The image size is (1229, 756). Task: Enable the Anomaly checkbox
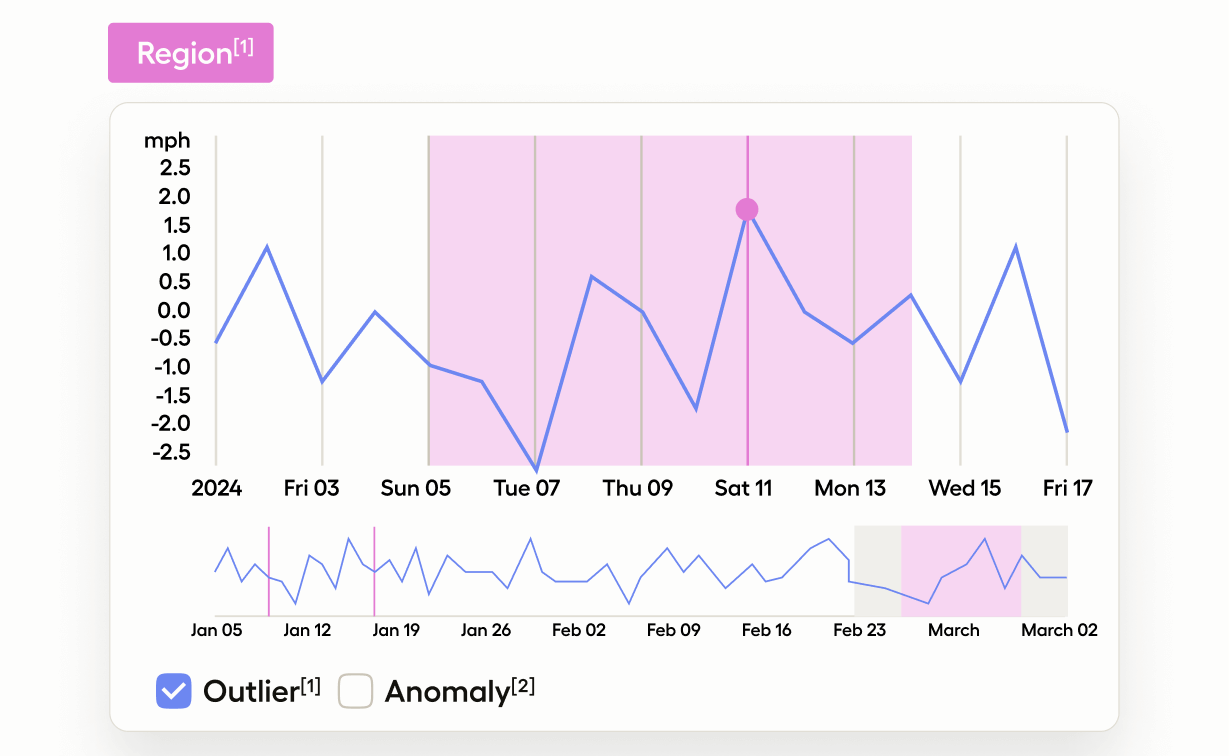coord(356,691)
